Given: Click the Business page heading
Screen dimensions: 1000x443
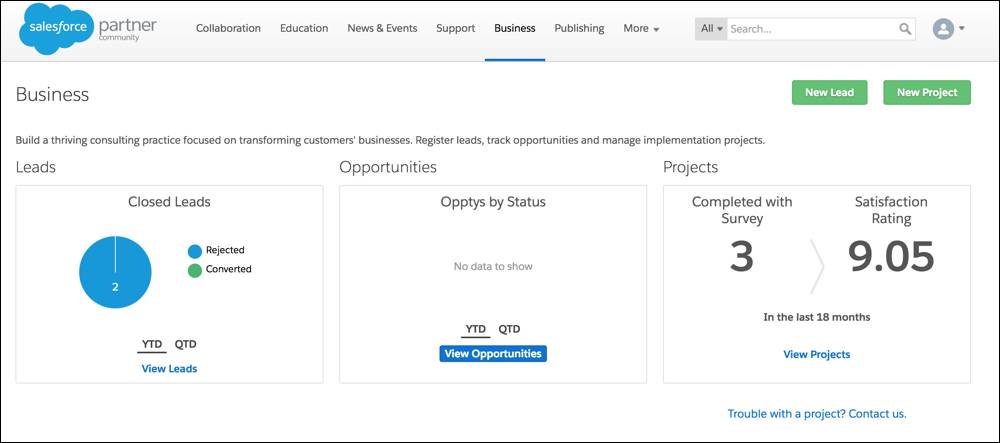Looking at the screenshot, I should click(x=52, y=94).
